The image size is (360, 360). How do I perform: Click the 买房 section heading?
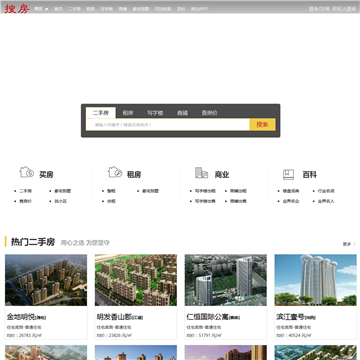coord(46,174)
